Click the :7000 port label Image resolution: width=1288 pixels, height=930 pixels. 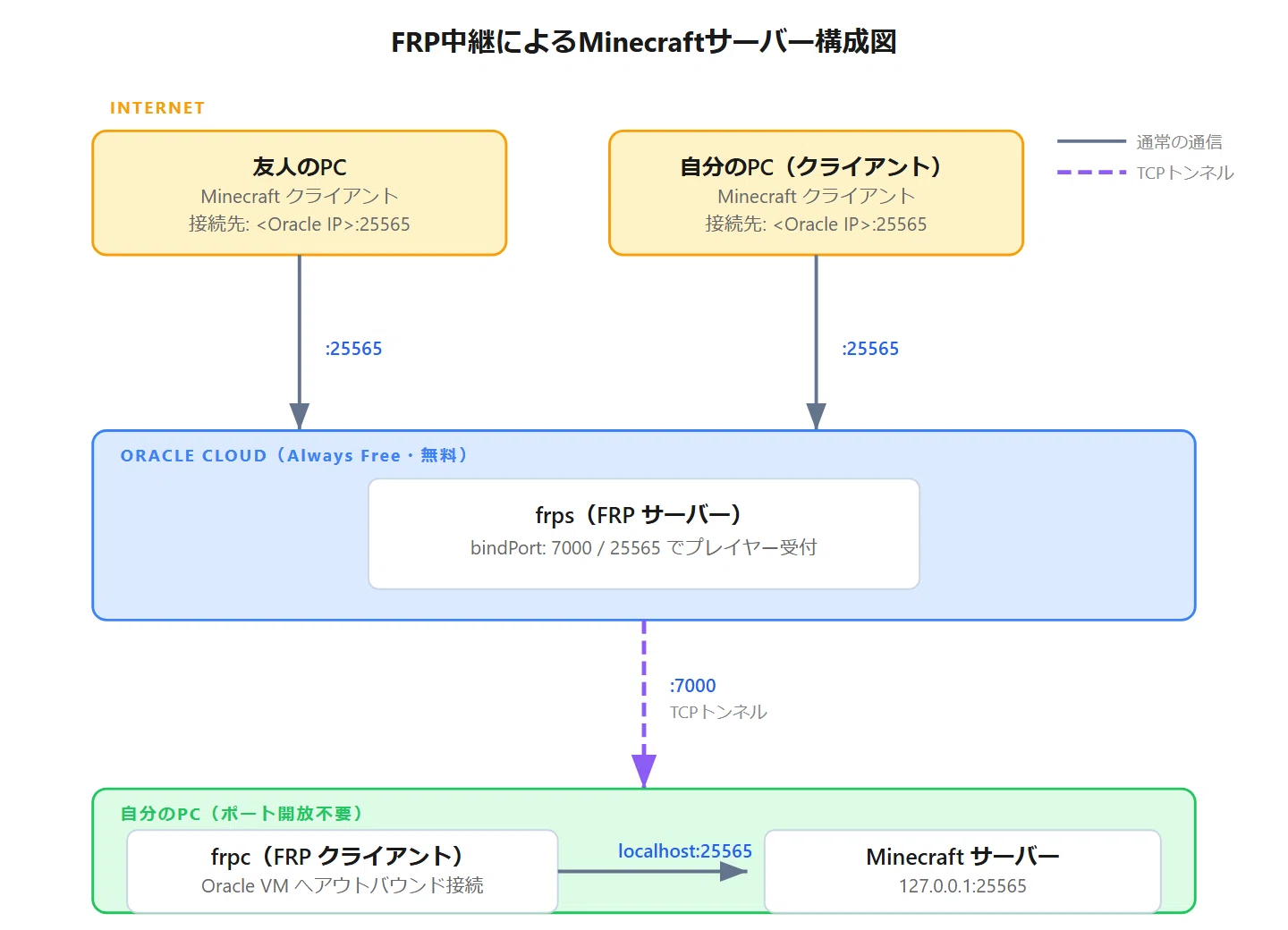[x=693, y=686]
